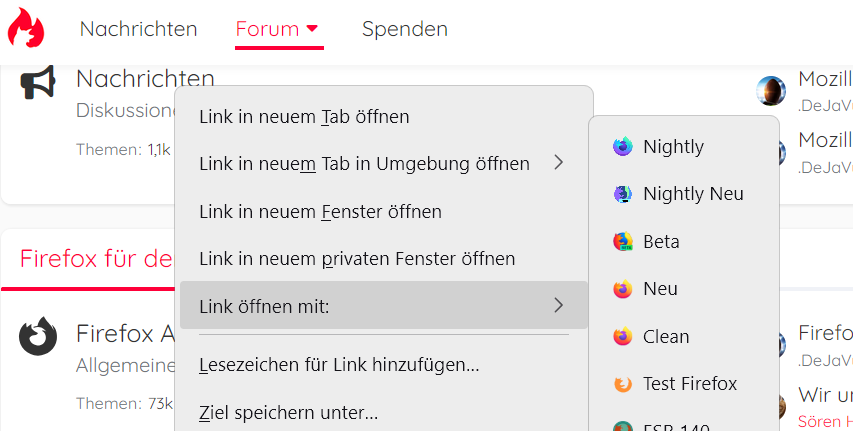Click the Nightly browser icon
The height and width of the screenshot is (431, 853).
(623, 147)
